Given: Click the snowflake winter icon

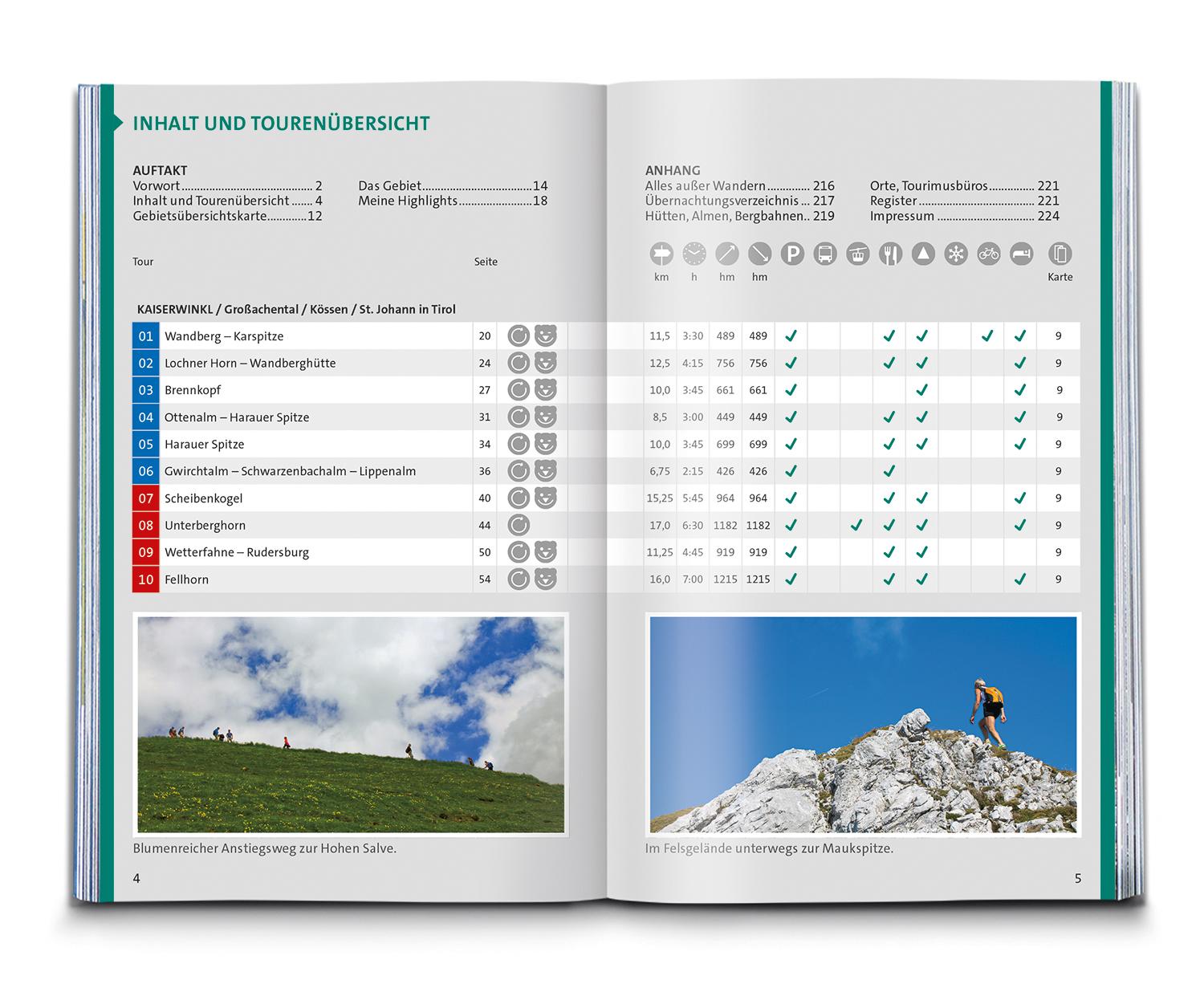Looking at the screenshot, I should coord(956,254).
